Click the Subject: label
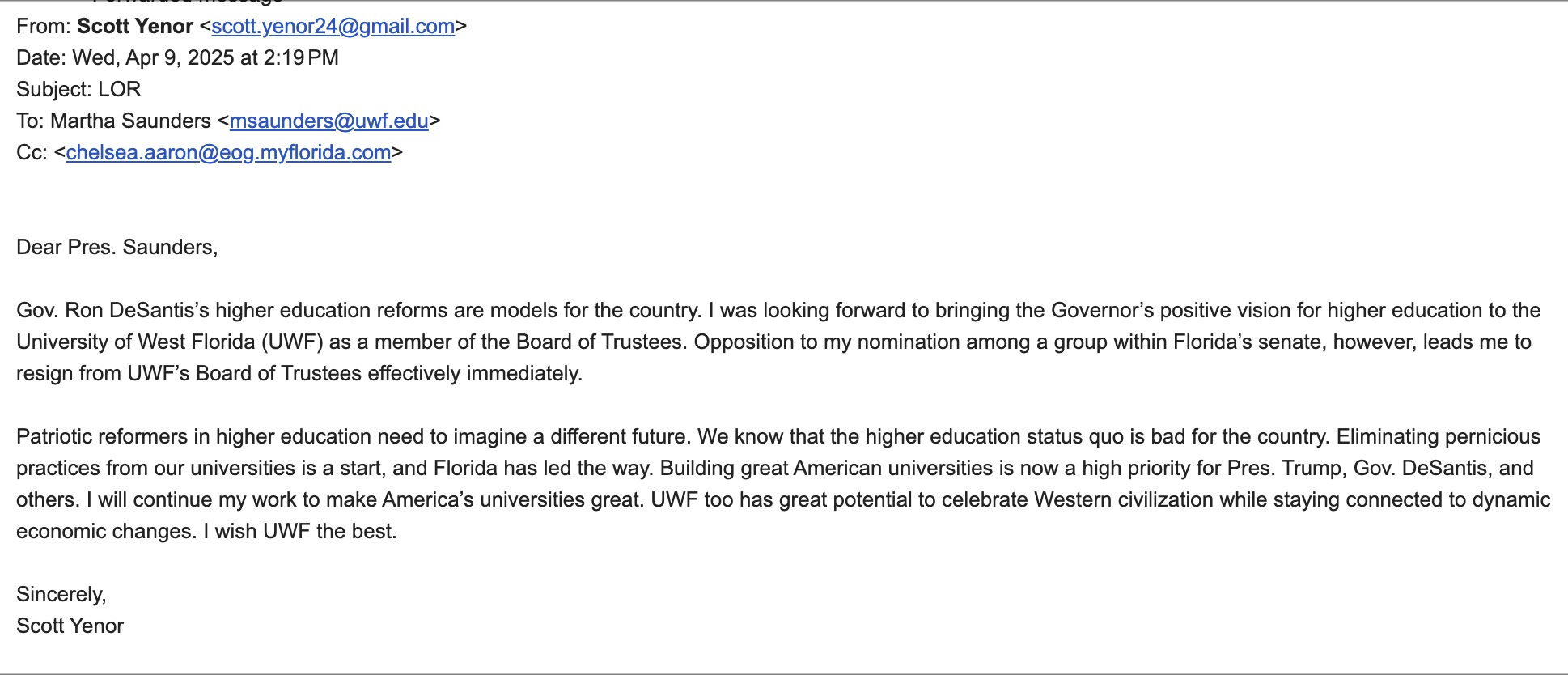This screenshot has height=675, width=1568. pyautogui.click(x=54, y=90)
